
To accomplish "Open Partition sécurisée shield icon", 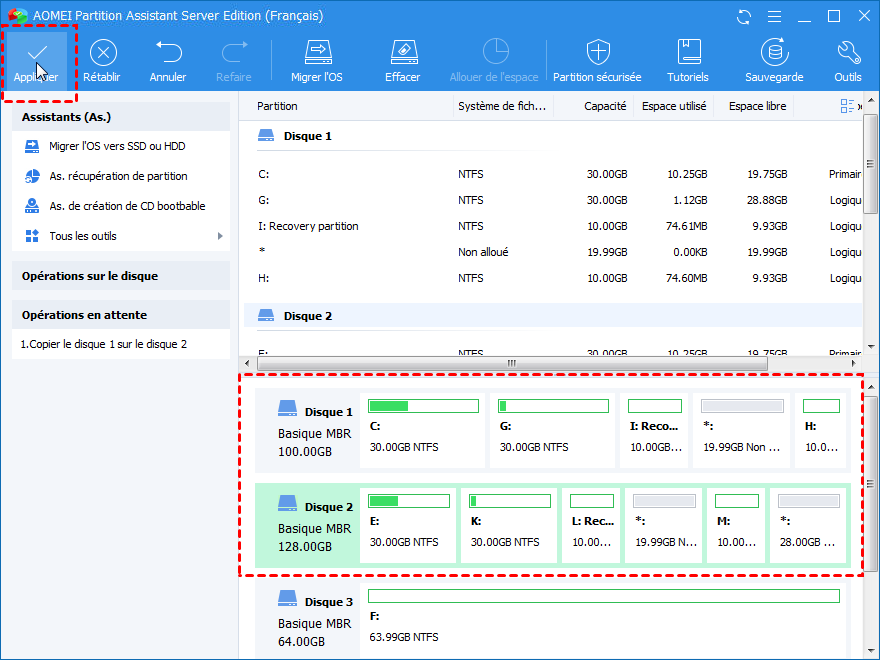I will click(598, 52).
